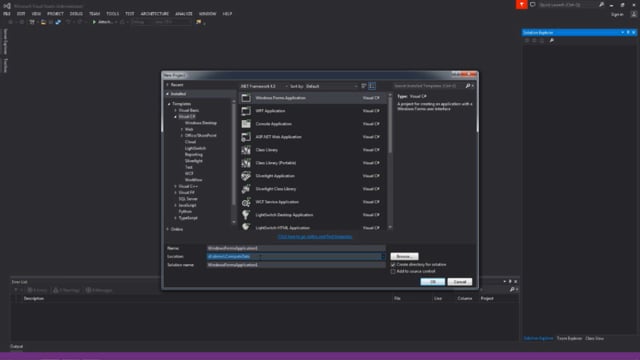Open the TOOLS menu
Screen dimensions: 640x360
112,14
